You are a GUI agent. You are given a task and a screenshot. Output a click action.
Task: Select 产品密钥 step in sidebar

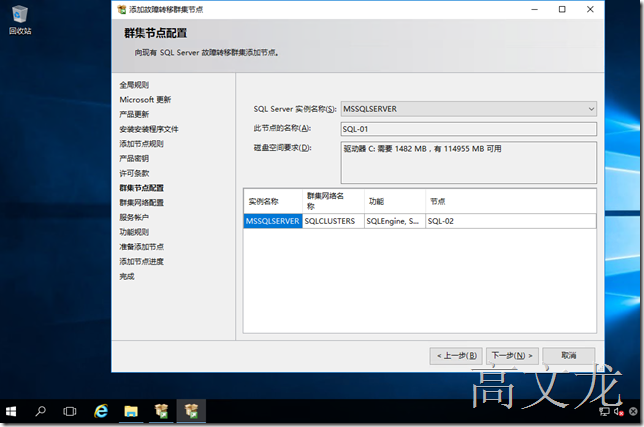pyautogui.click(x=134, y=158)
